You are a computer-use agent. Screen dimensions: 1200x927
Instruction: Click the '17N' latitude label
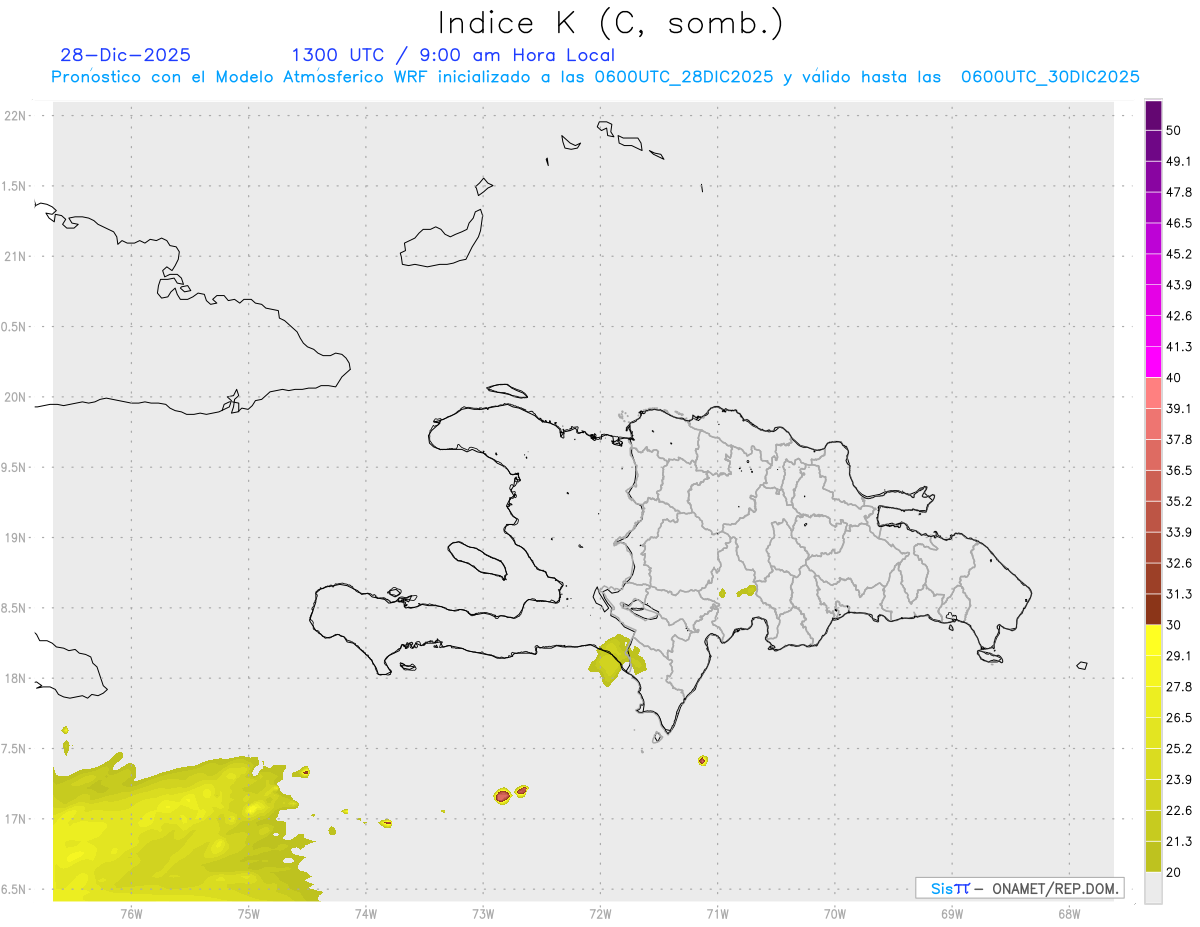(x=16, y=819)
